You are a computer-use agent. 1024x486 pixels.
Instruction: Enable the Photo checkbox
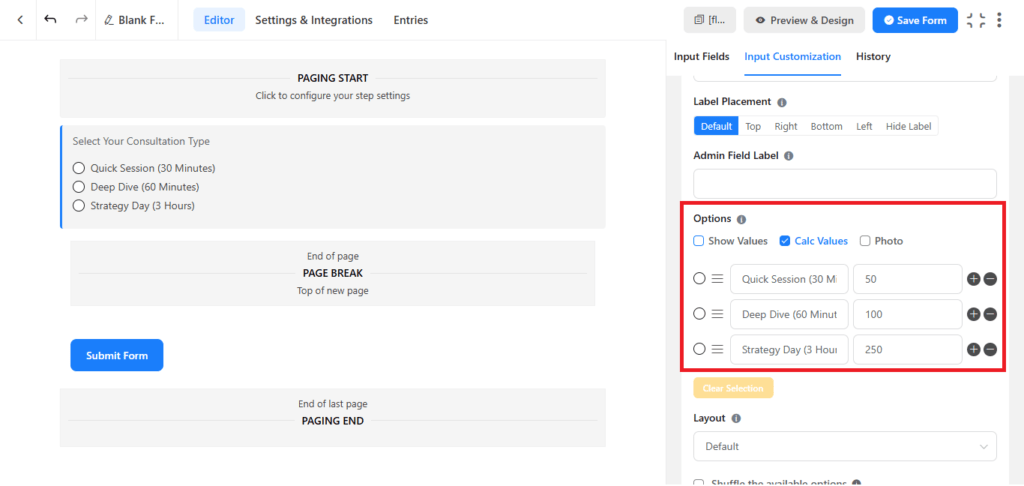pos(865,241)
